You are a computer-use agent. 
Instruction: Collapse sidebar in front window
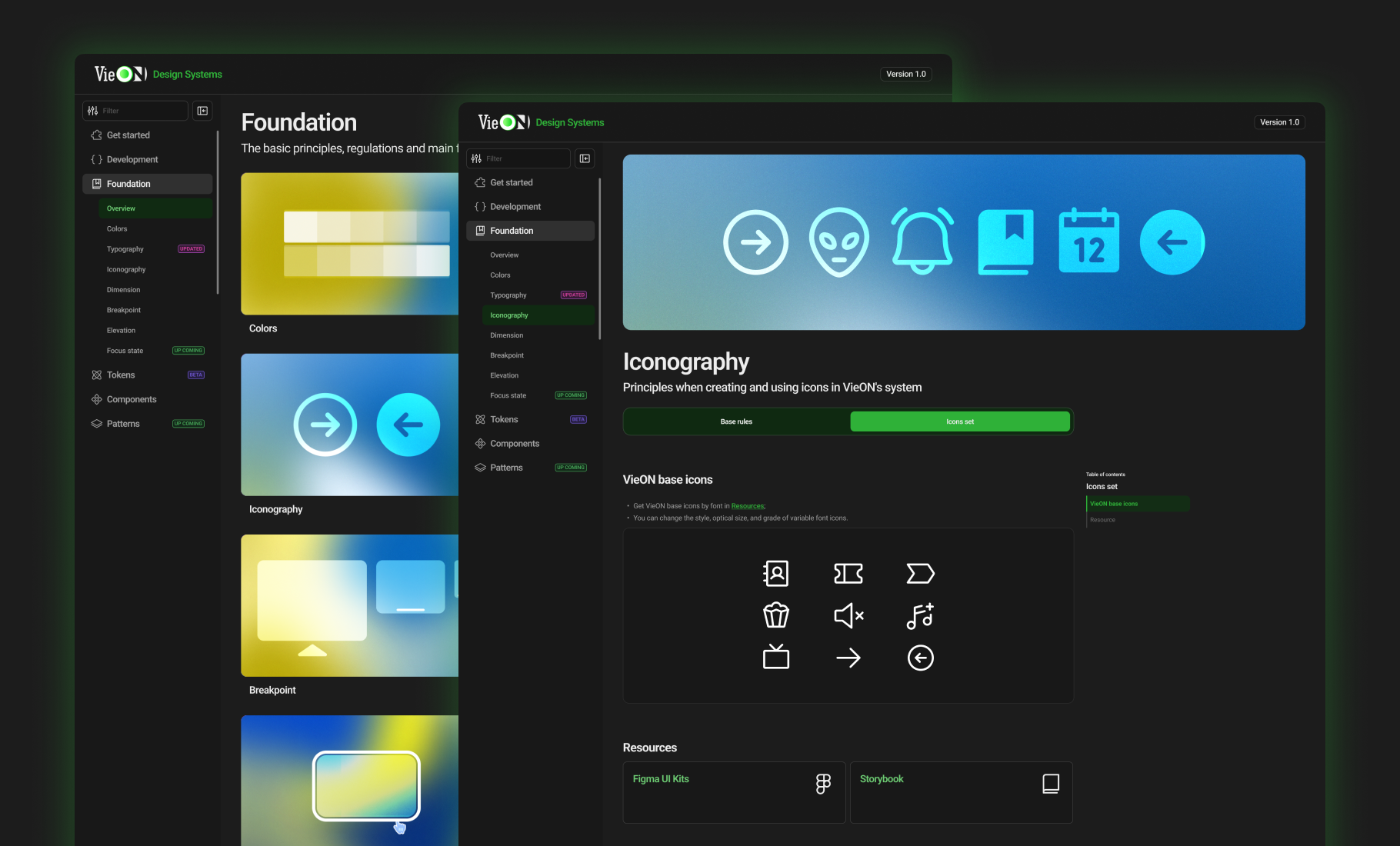(x=585, y=158)
